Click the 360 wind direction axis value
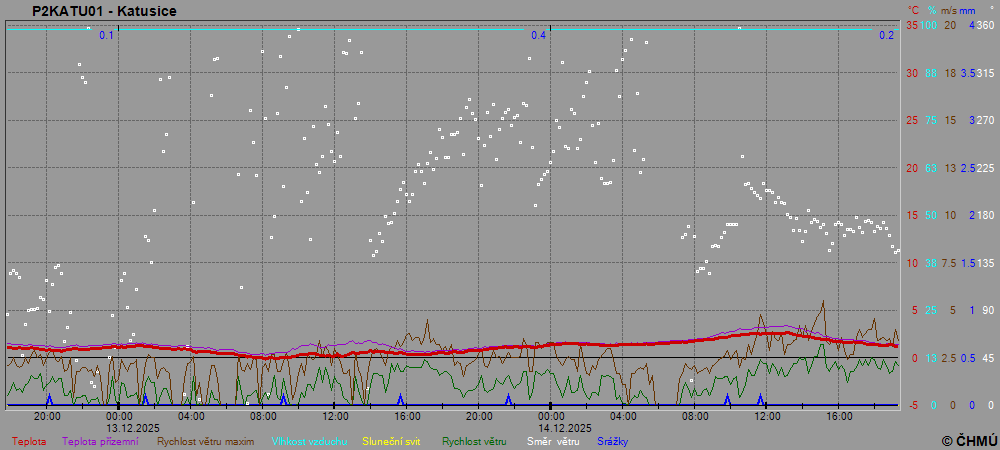Viewport: 1000px width, 450px height. [985, 25]
